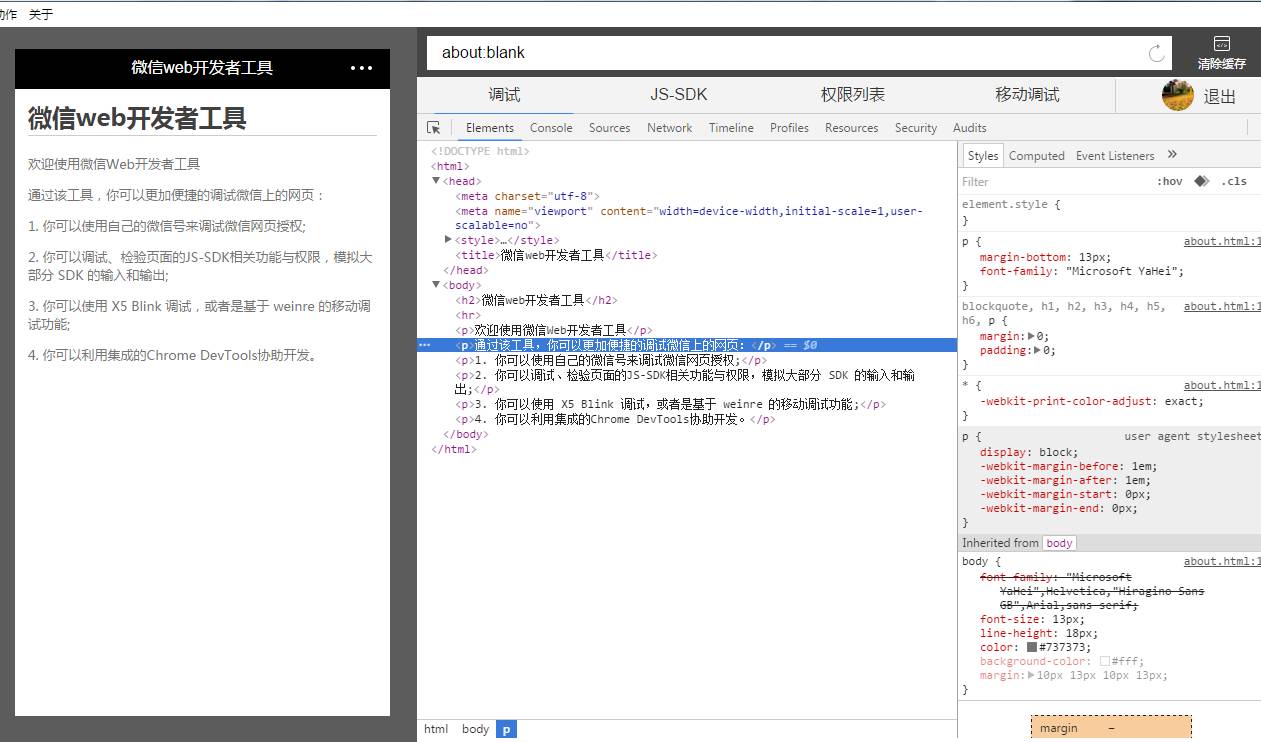Image resolution: width=1261 pixels, height=742 pixels.
Task: Toggle the .cls class editor
Action: 1234,182
